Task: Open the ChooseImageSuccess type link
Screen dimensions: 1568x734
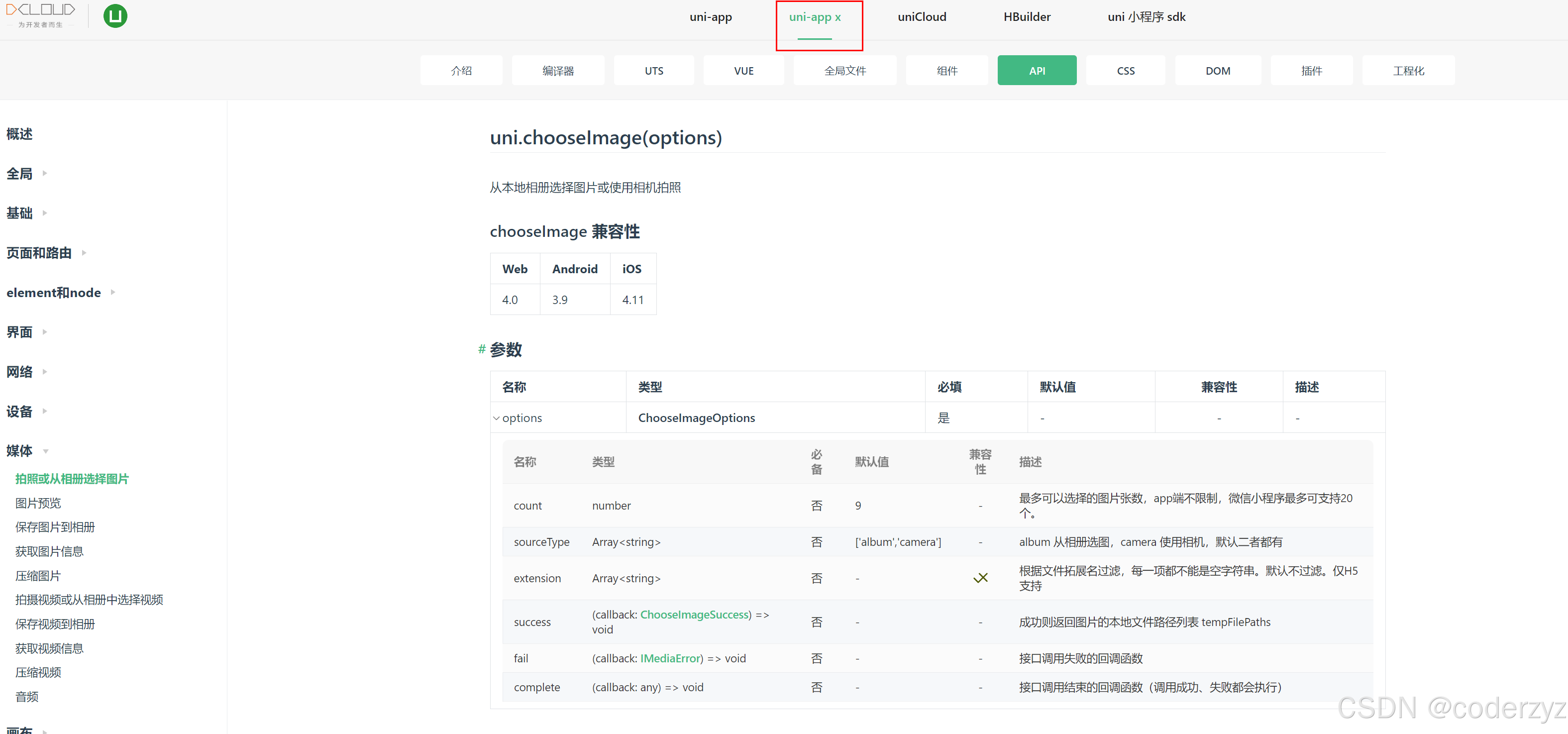Action: (x=694, y=615)
